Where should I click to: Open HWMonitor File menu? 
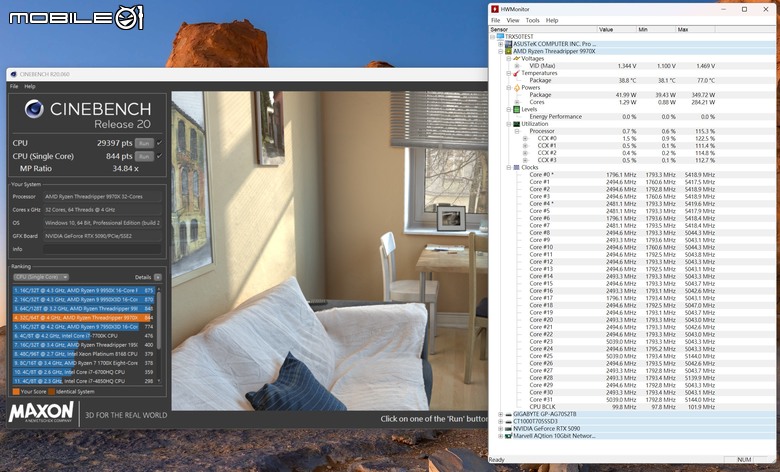coord(495,20)
